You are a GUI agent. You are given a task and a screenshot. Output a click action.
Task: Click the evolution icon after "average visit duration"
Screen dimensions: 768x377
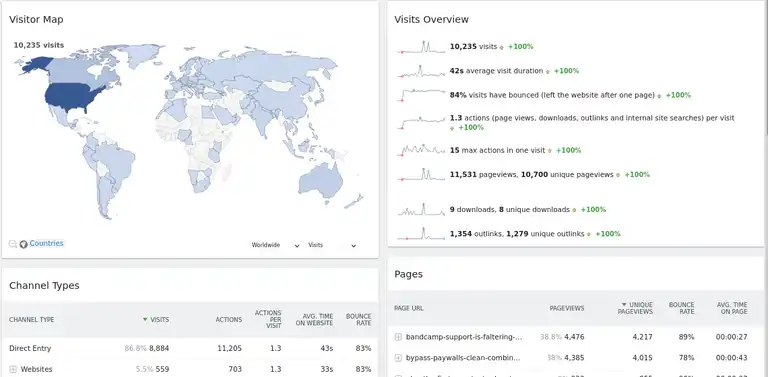[x=547, y=71]
